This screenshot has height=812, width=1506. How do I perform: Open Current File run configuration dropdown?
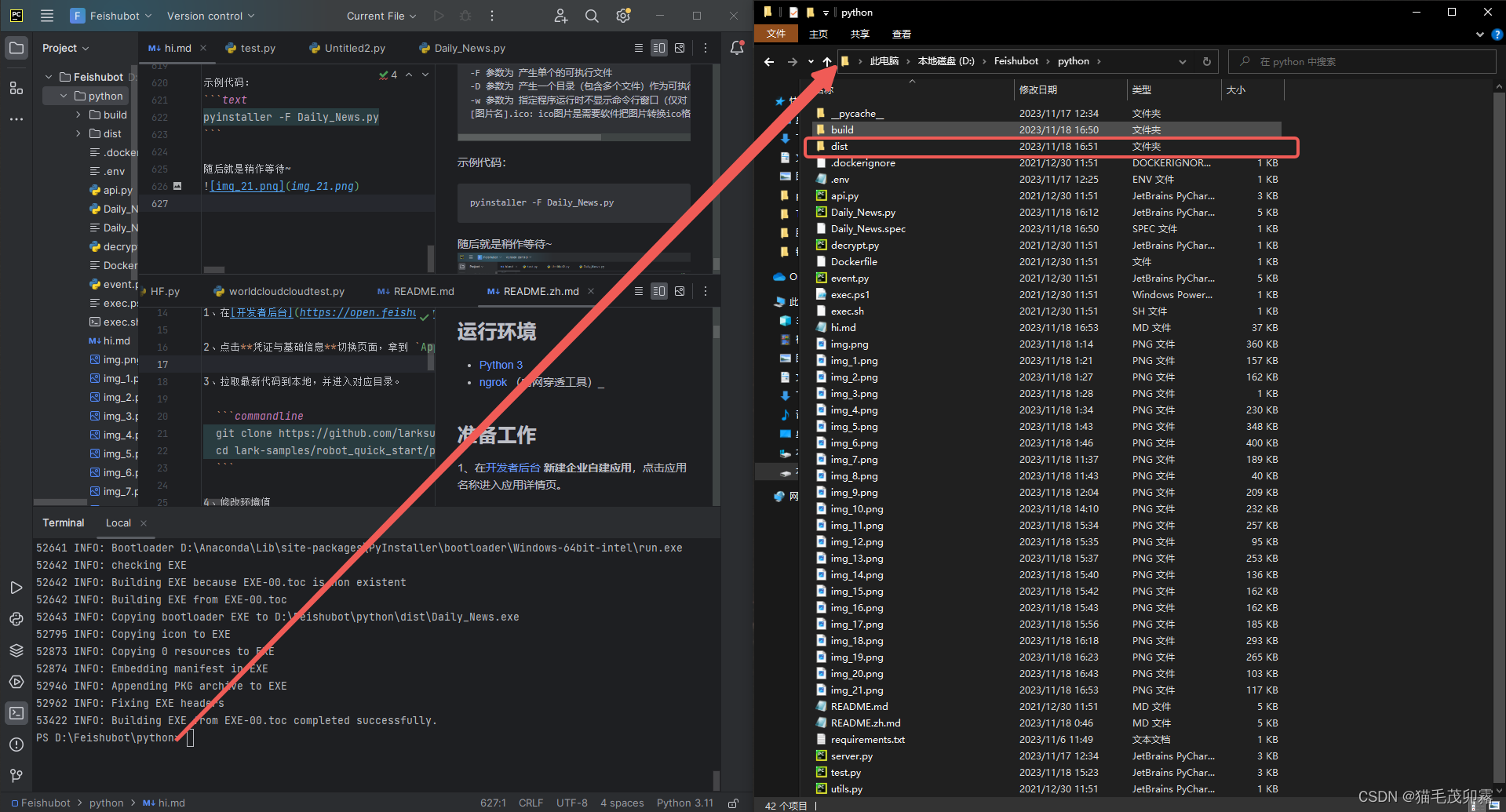(381, 16)
